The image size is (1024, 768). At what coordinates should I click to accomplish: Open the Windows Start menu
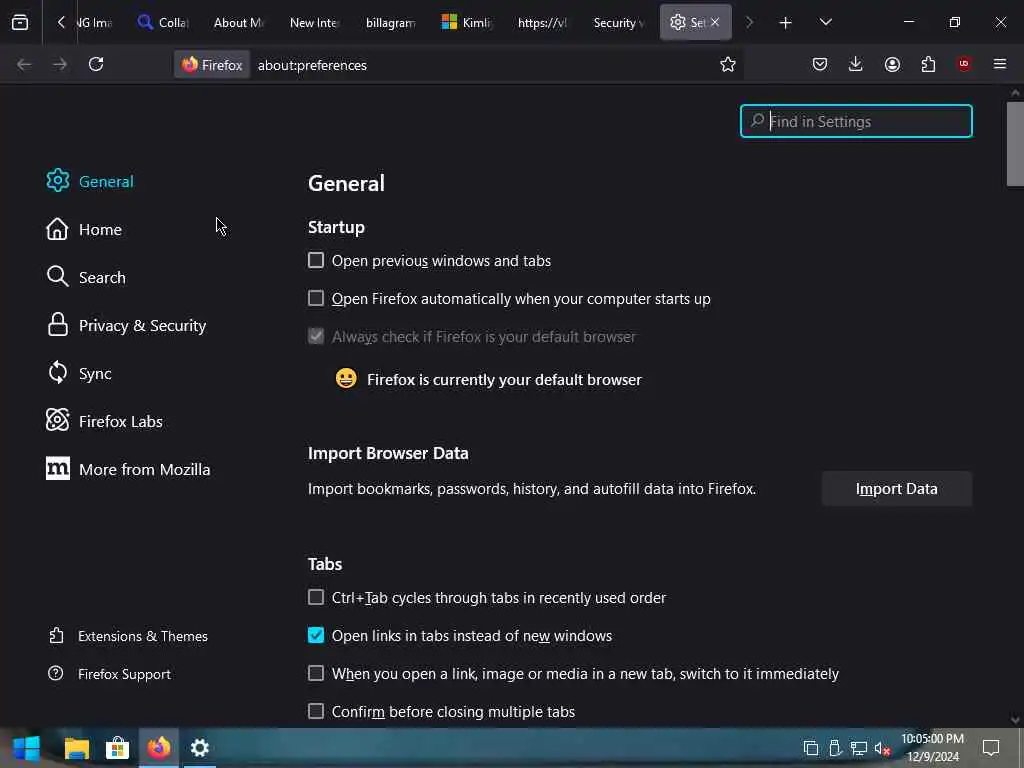[27, 748]
